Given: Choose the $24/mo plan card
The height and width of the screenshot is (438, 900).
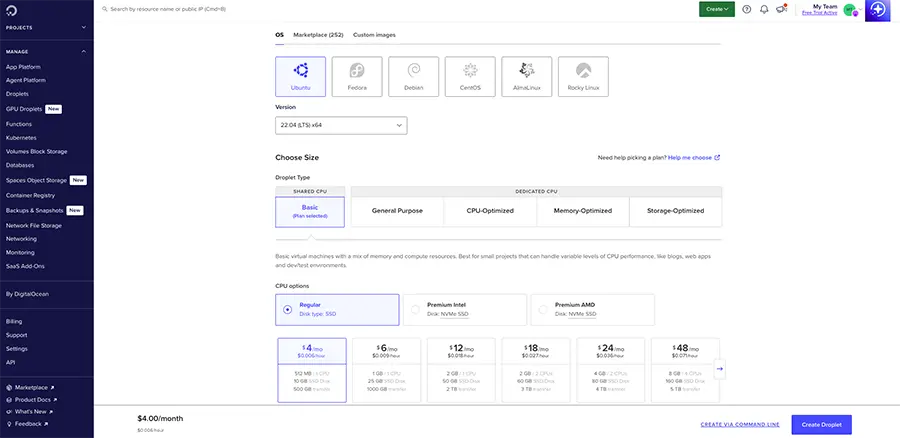Looking at the screenshot, I should click(x=611, y=370).
